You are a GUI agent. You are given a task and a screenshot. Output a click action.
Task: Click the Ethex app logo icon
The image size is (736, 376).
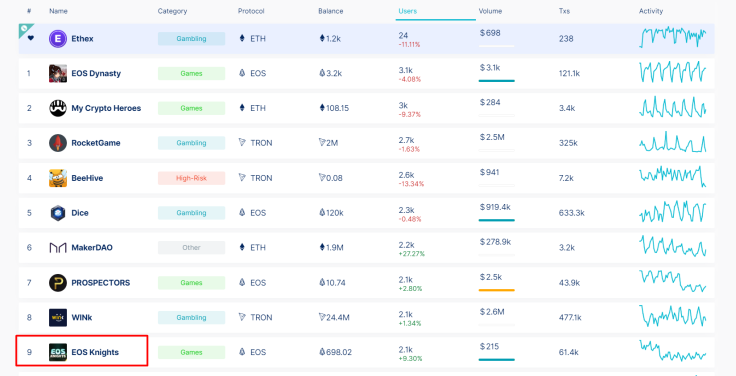[58, 39]
